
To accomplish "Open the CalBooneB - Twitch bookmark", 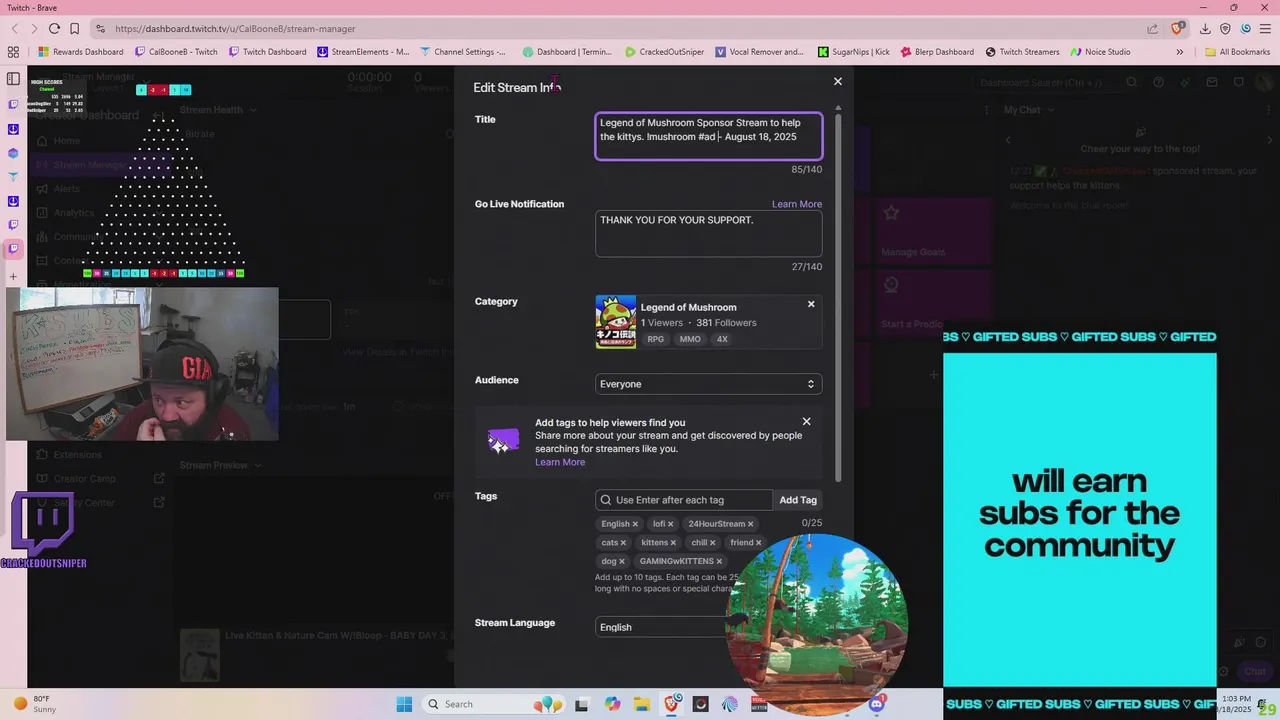I will click(176, 52).
